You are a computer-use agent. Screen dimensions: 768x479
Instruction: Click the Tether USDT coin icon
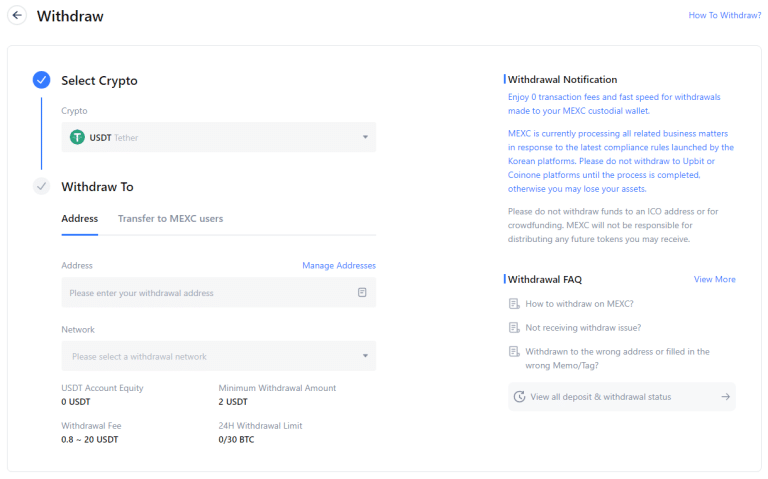[x=77, y=137]
